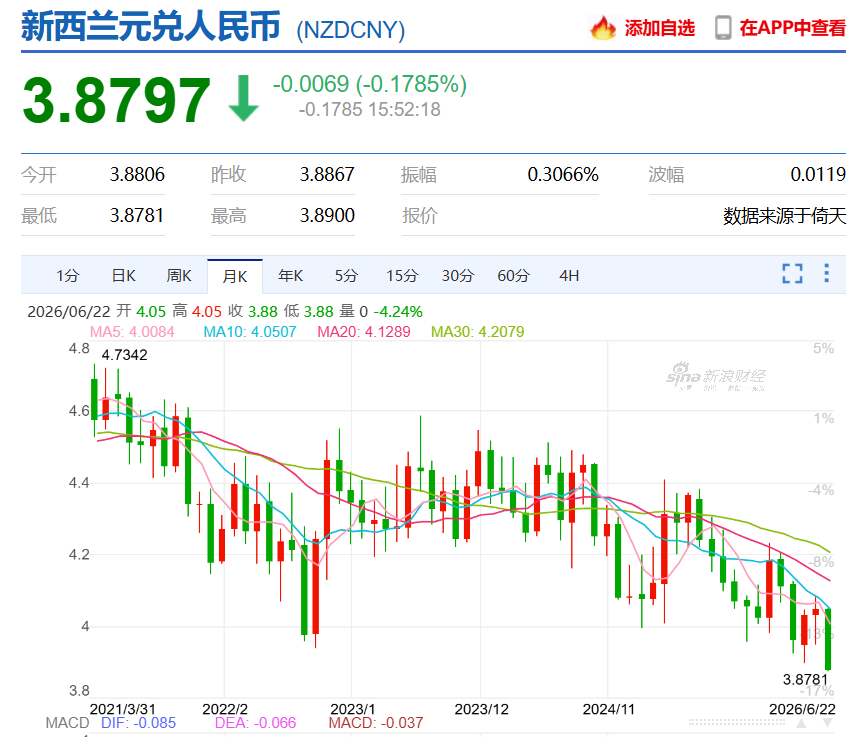Switch to the 4H chart tab
This screenshot has height=737, width=857.
(569, 276)
